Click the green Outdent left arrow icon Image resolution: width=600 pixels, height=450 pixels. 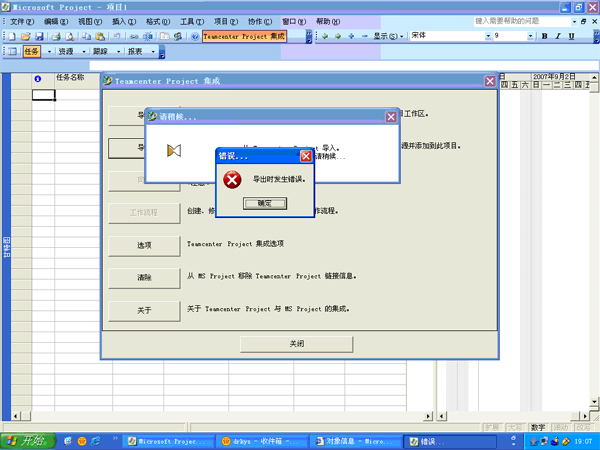click(x=325, y=36)
